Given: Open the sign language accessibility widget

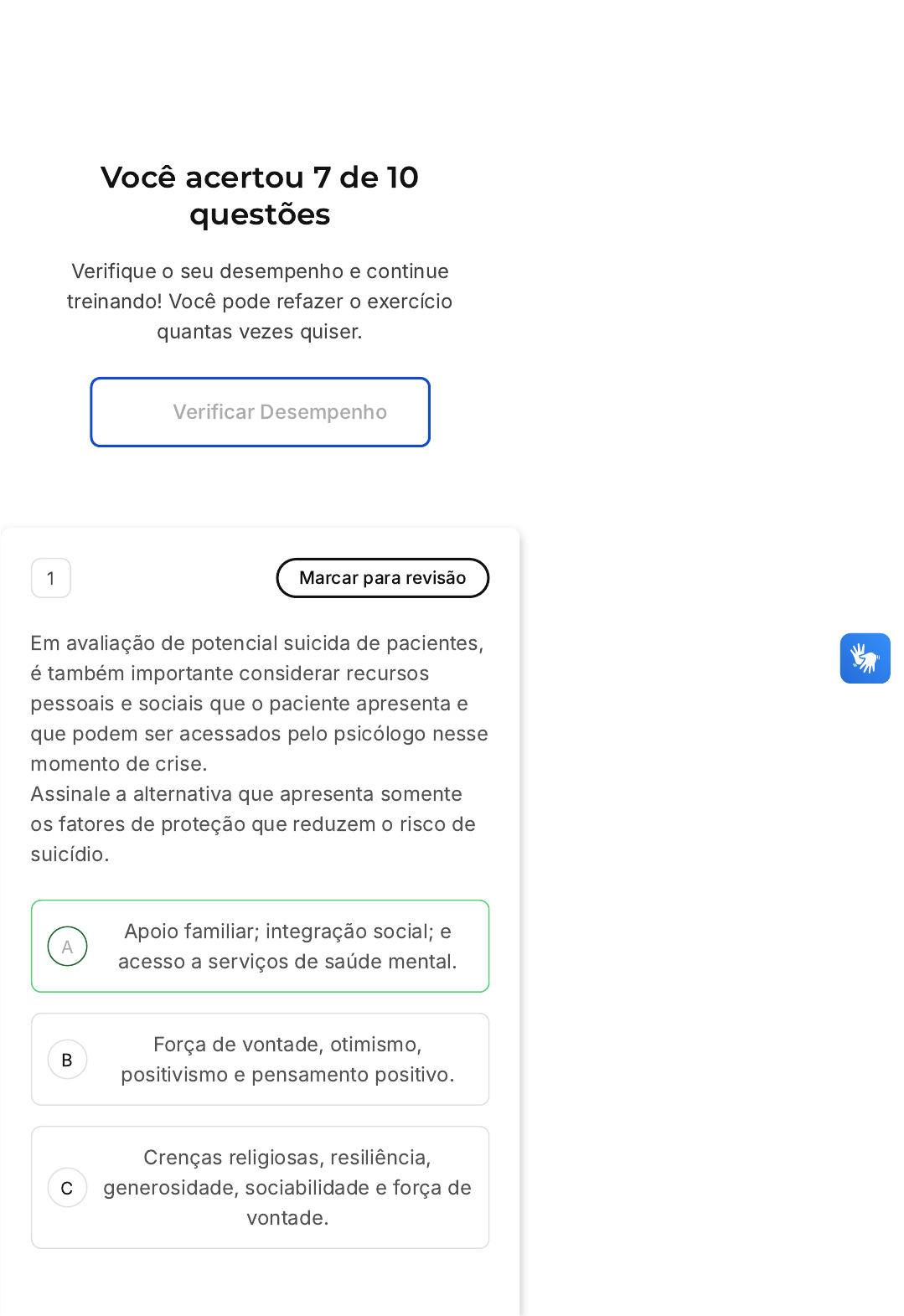Looking at the screenshot, I should (x=865, y=658).
